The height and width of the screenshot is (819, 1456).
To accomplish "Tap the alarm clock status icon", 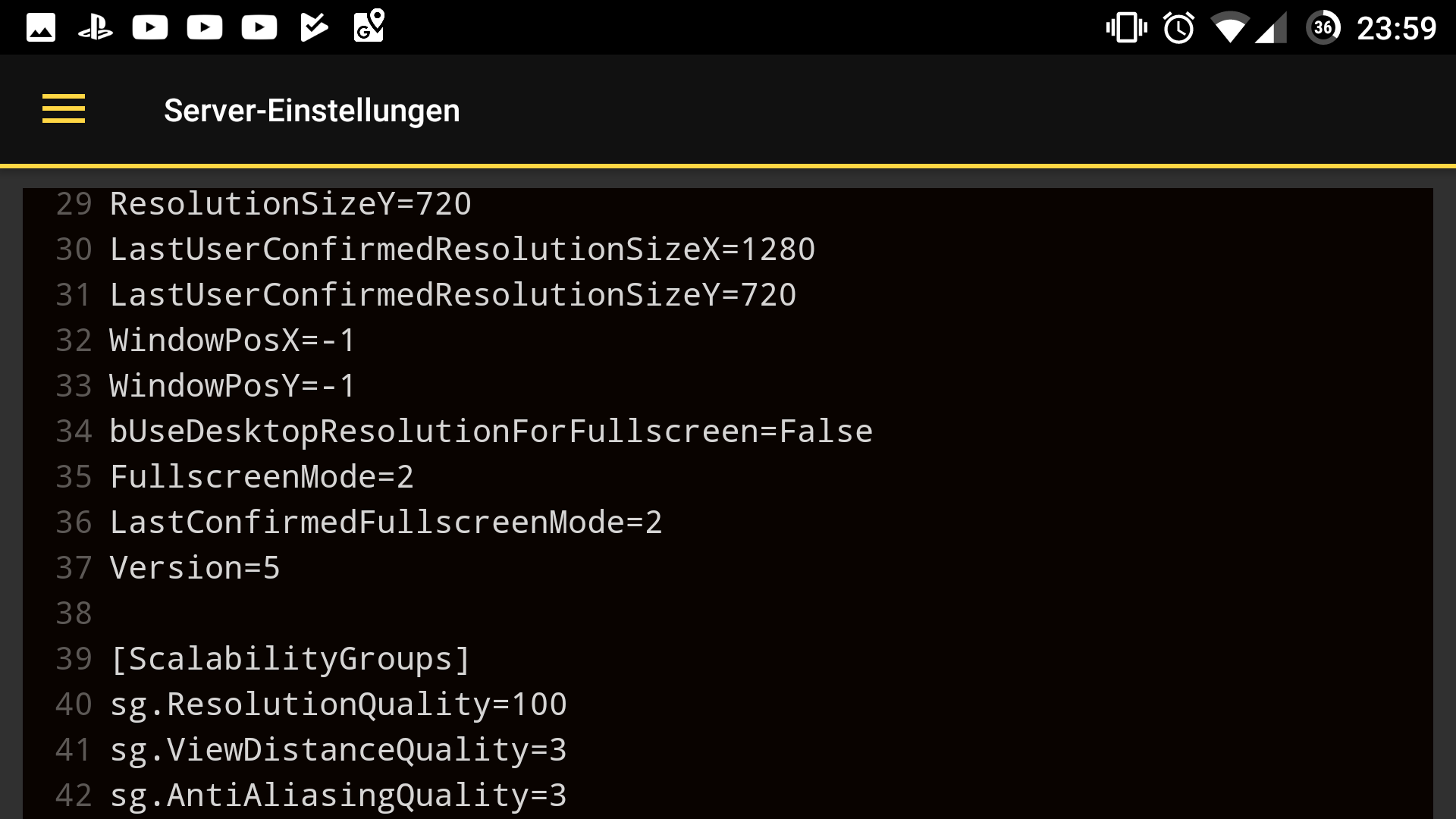I will pos(1178,28).
